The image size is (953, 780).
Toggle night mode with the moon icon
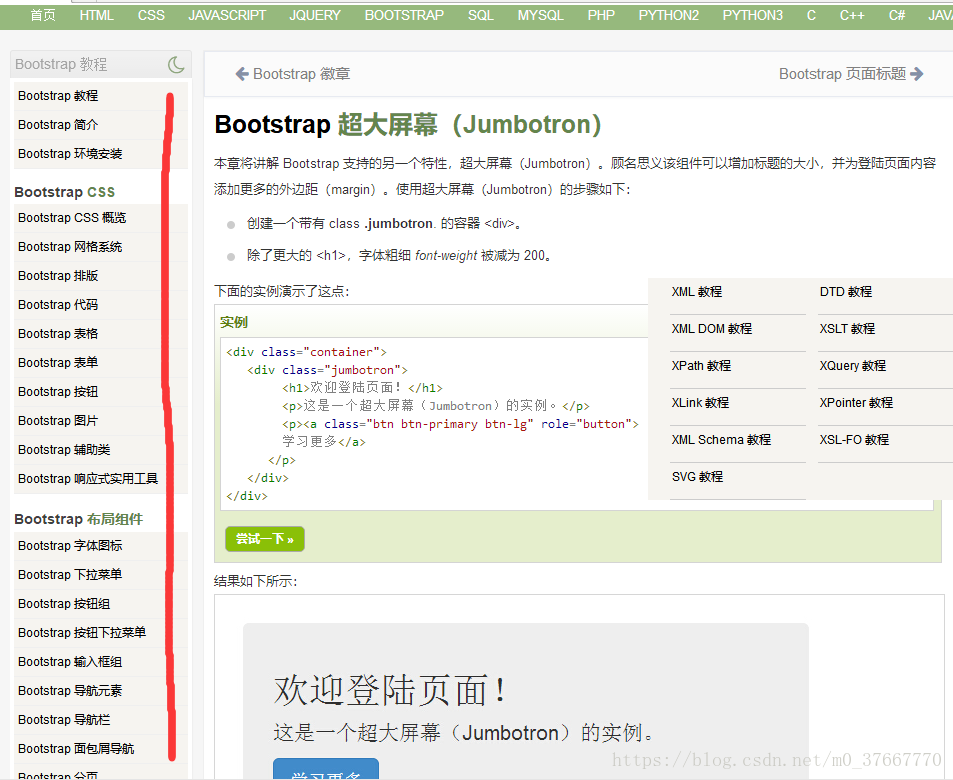176,64
